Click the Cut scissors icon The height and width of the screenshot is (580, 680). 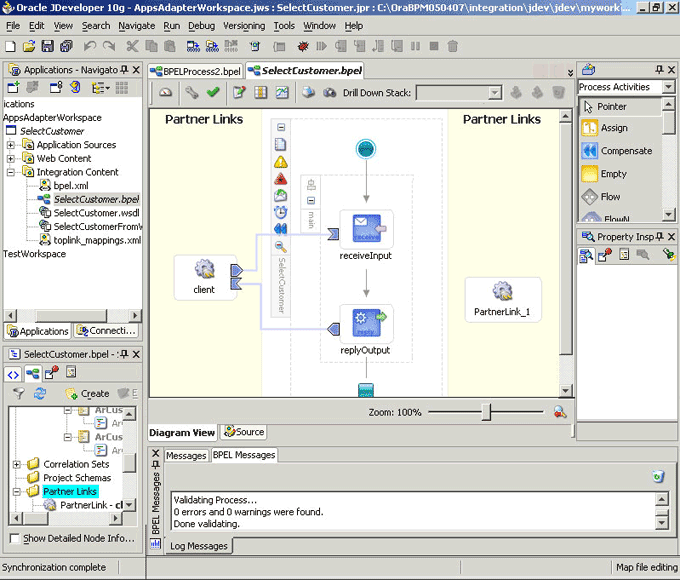pyautogui.click(x=132, y=46)
